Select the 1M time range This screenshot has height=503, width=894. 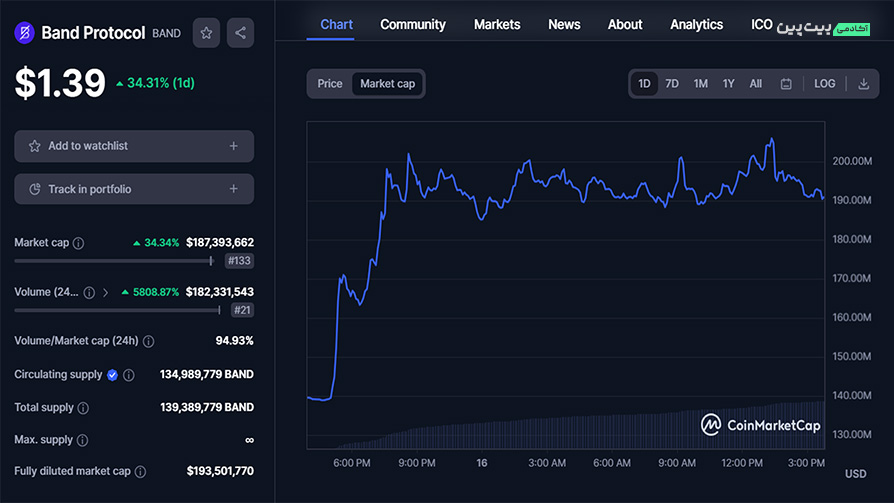coord(701,84)
